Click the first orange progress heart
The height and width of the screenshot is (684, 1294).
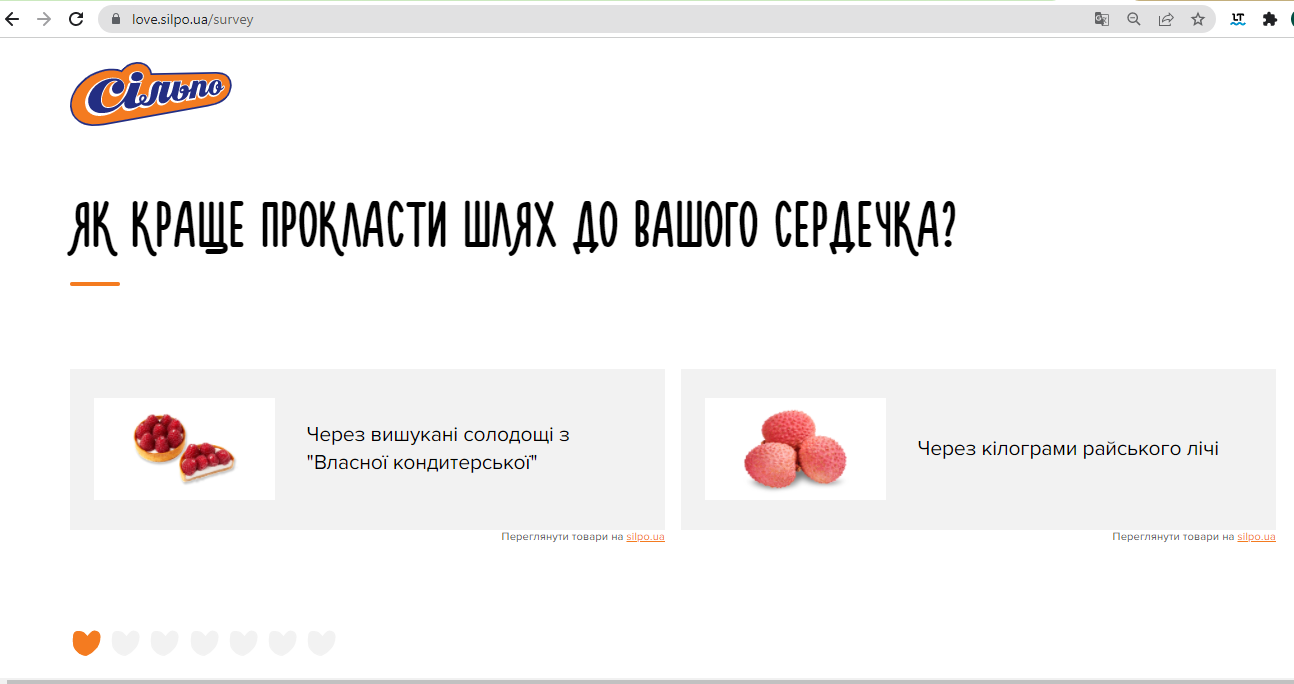tap(87, 643)
